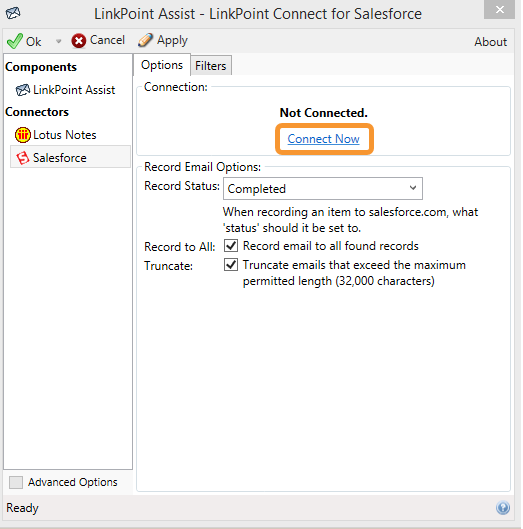Uncheck Truncate emails exceeding maximum length
The height and width of the screenshot is (529, 523).
(231, 265)
